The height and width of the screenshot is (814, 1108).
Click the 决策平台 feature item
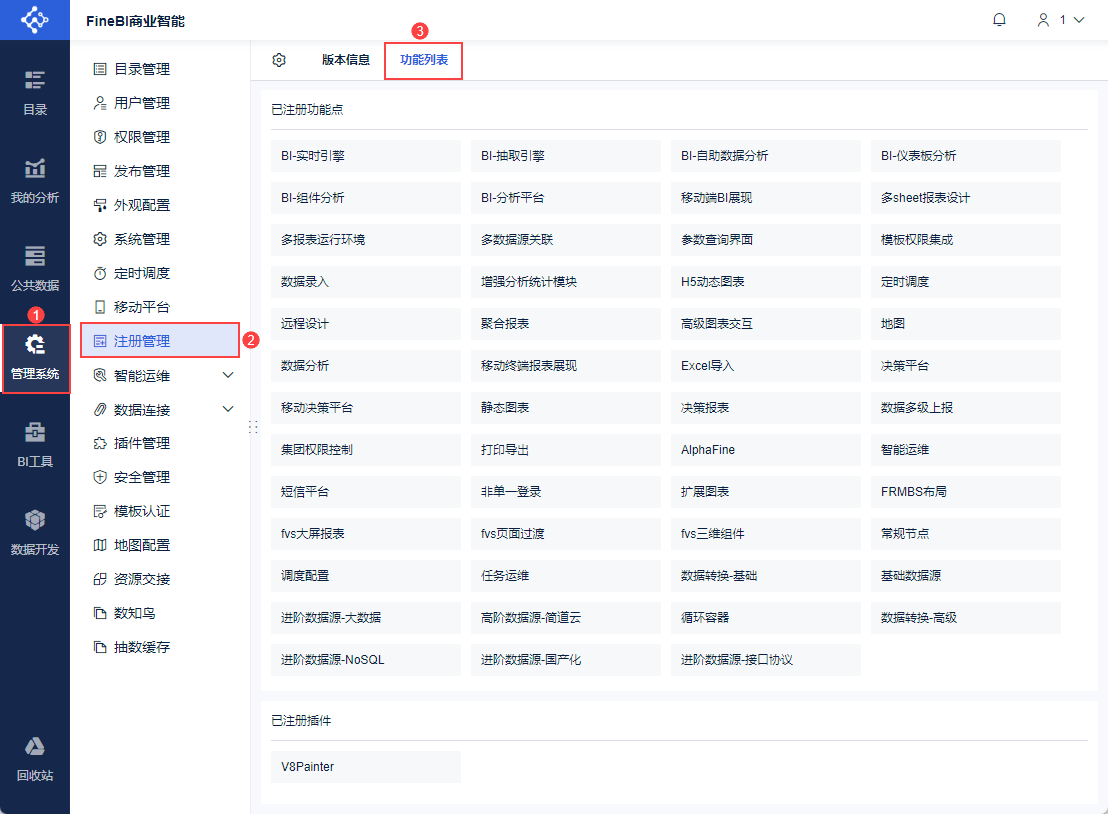pos(966,366)
